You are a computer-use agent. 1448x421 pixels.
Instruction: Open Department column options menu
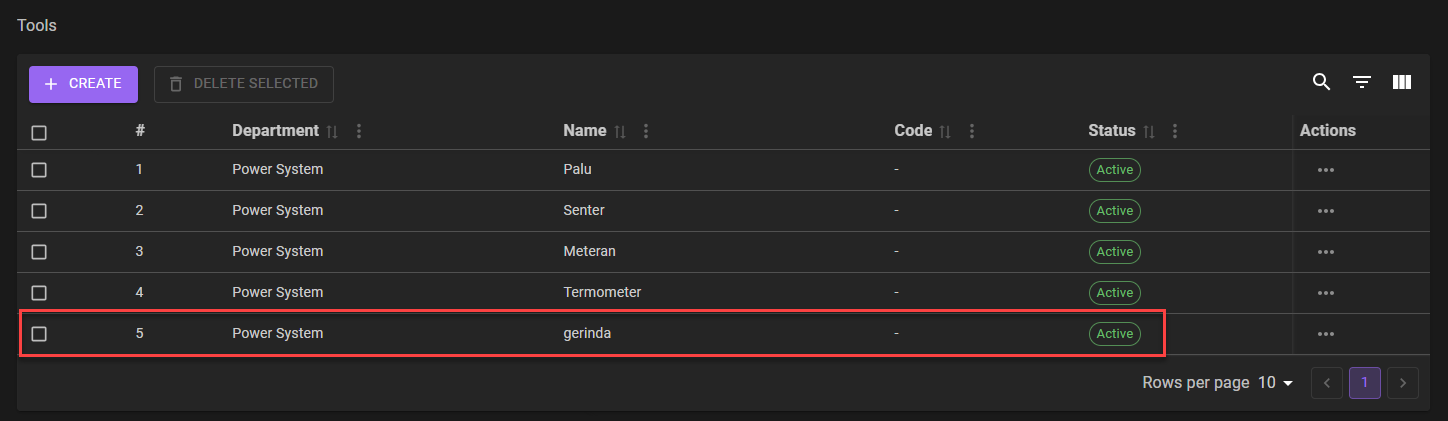(x=359, y=131)
